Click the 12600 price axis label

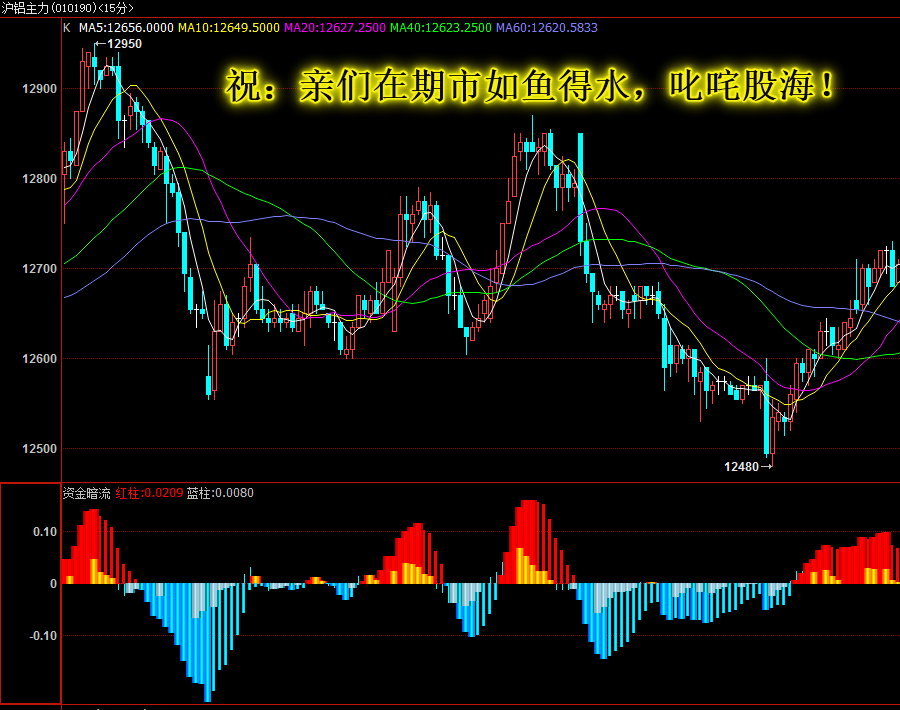point(40,359)
